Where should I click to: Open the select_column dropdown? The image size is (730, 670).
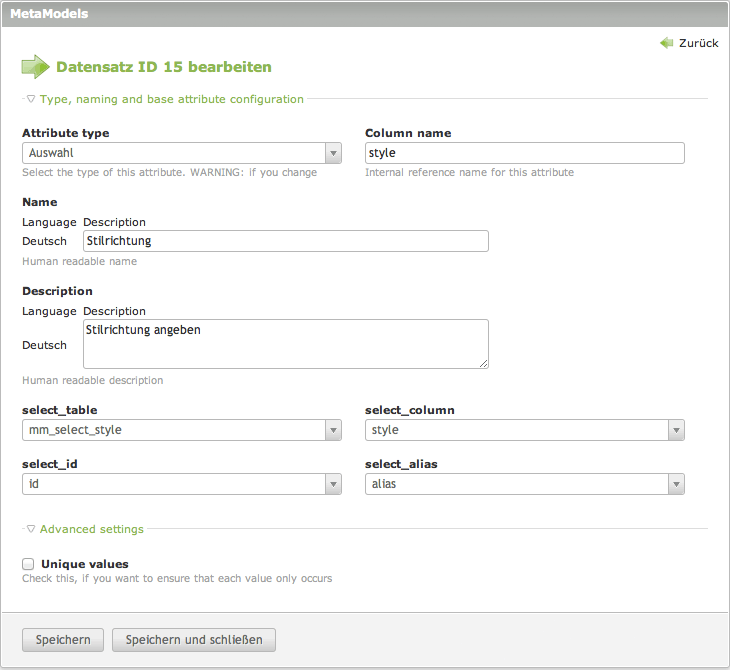[525, 430]
